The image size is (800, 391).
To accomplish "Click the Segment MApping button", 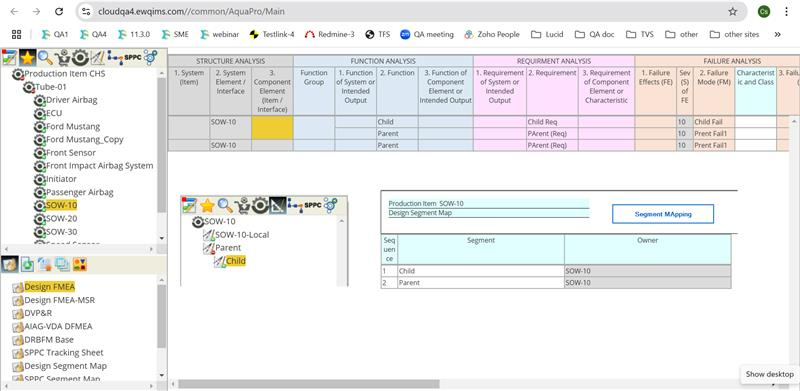I will point(663,214).
